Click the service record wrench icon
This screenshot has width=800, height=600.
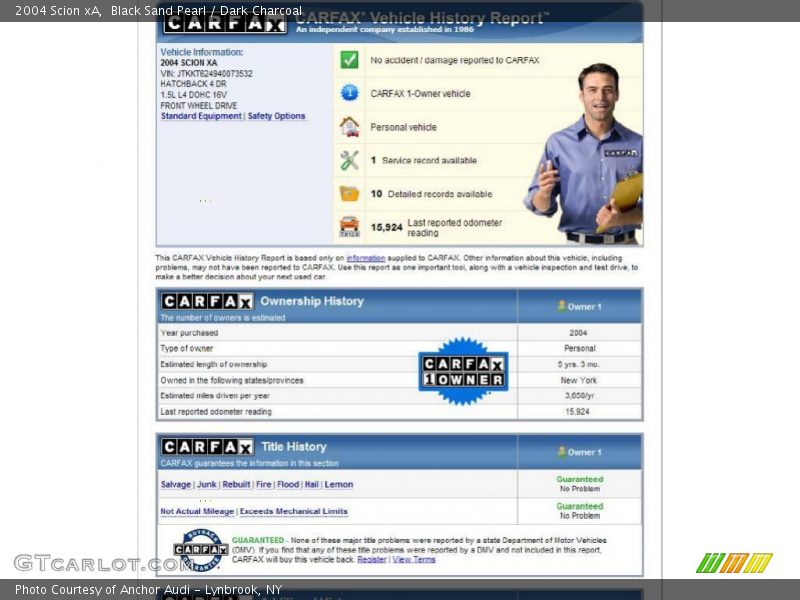349,160
